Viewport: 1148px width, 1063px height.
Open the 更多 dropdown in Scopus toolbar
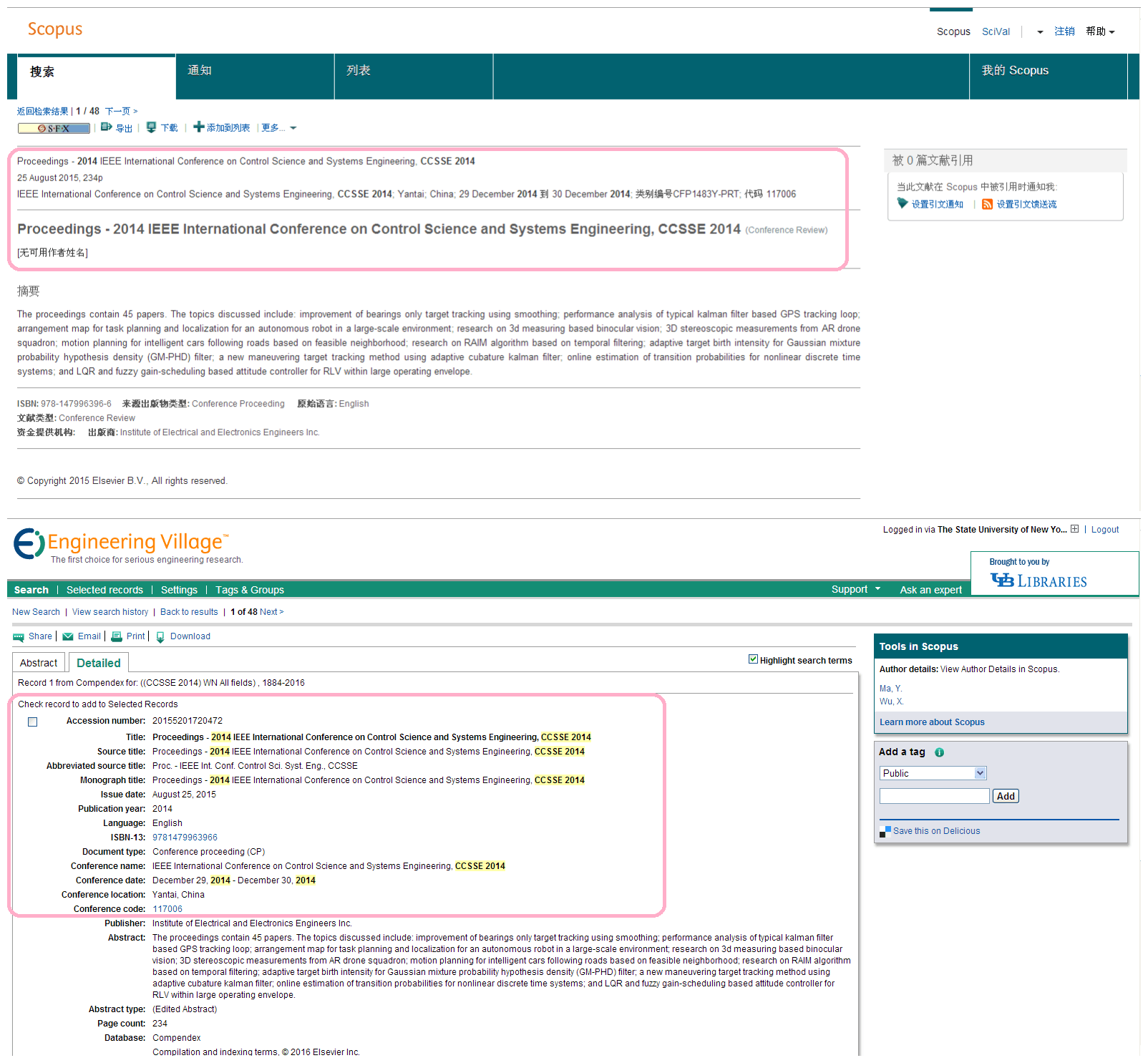(x=279, y=128)
